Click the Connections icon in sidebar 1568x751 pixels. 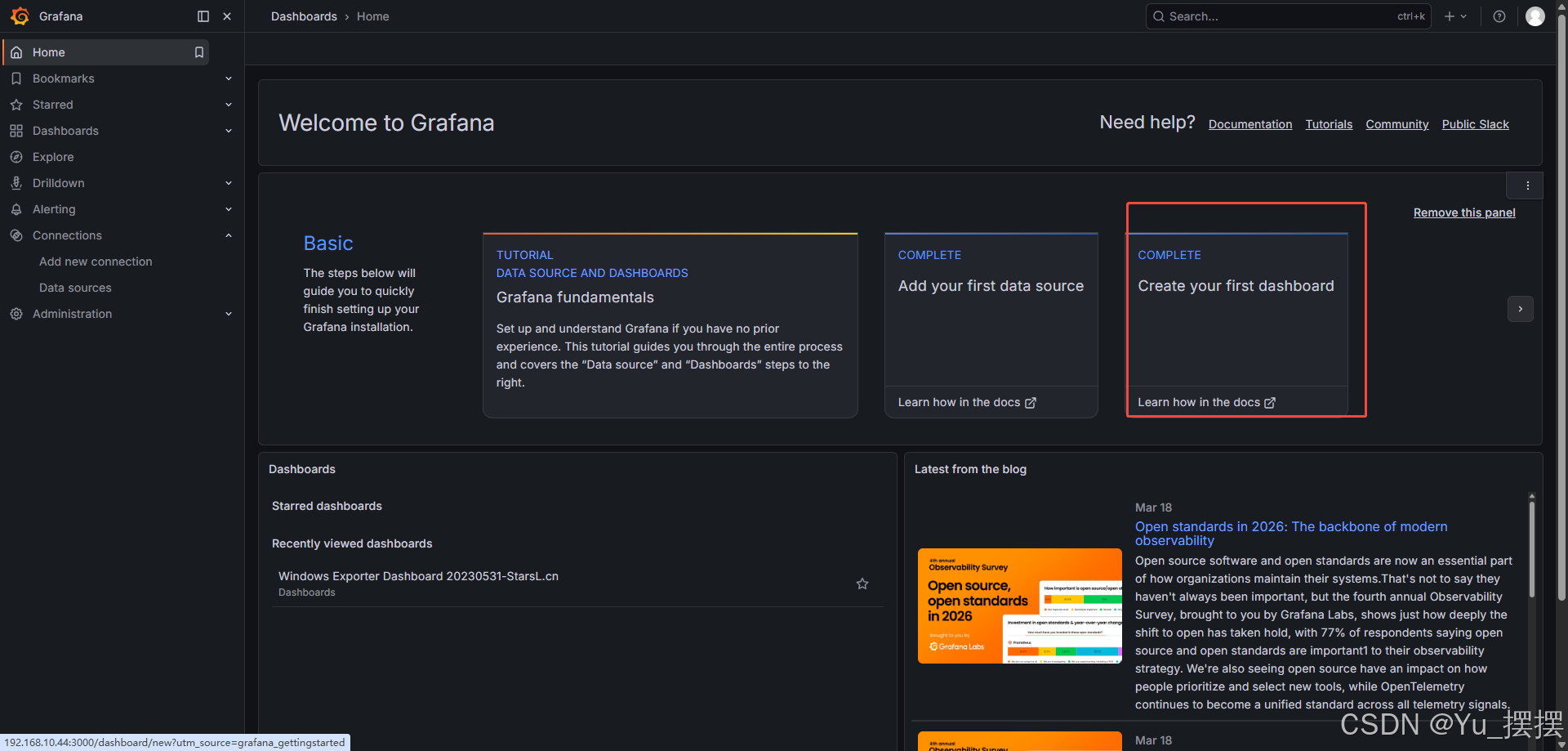(x=16, y=235)
